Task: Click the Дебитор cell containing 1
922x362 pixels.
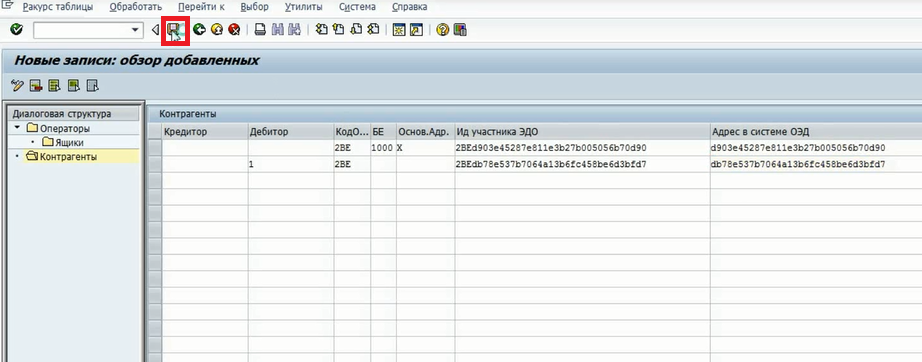Action: (290, 165)
